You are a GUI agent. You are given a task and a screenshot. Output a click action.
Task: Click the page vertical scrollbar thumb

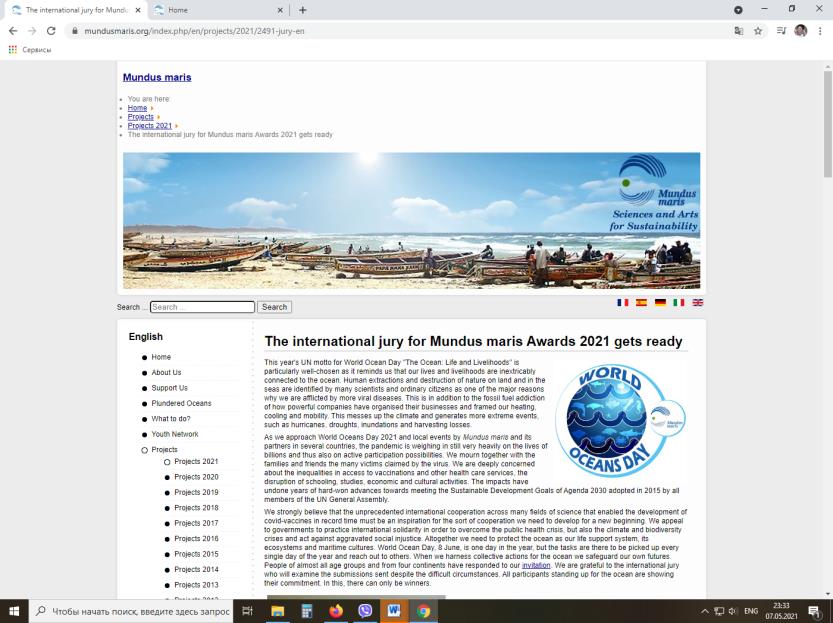828,123
